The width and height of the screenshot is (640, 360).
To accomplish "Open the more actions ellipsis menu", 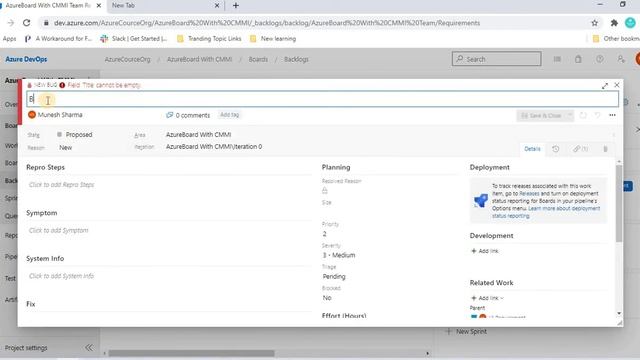I will pos(612,116).
